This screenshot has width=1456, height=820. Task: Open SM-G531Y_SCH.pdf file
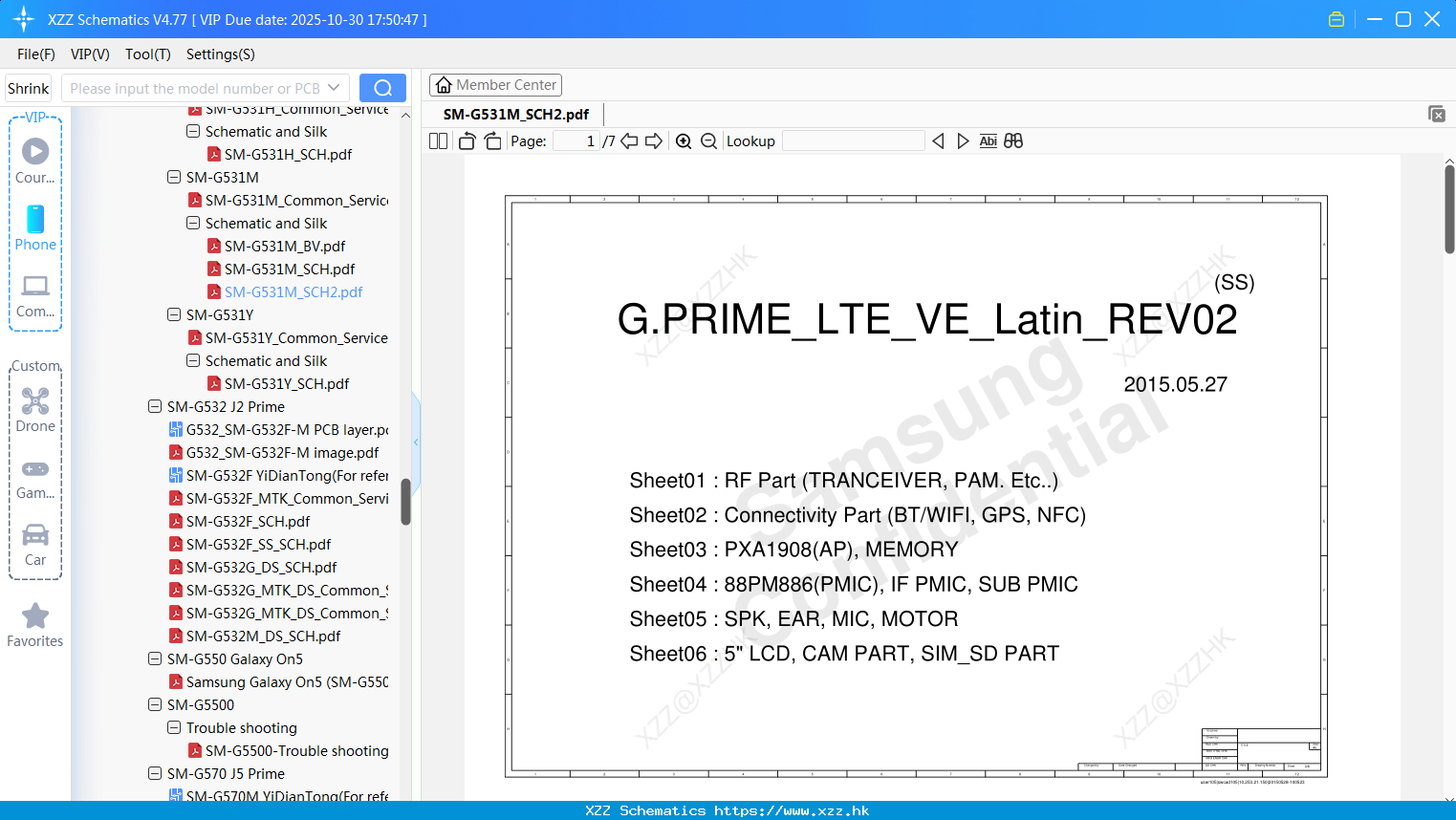pos(287,383)
